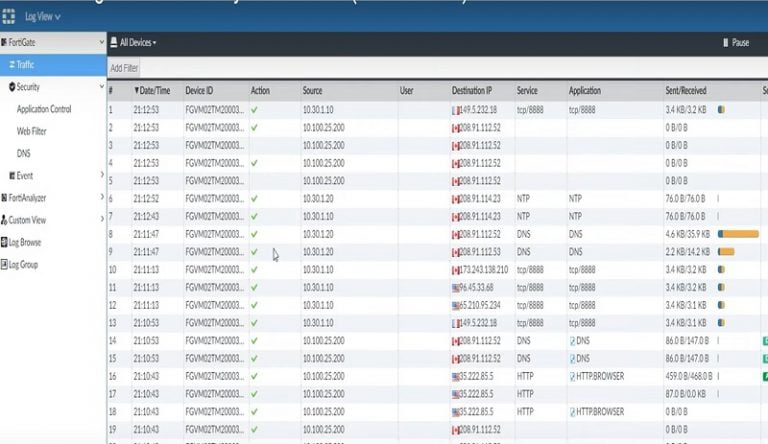Click the Custom View icon
The height and width of the screenshot is (444, 768).
[x=4, y=220]
